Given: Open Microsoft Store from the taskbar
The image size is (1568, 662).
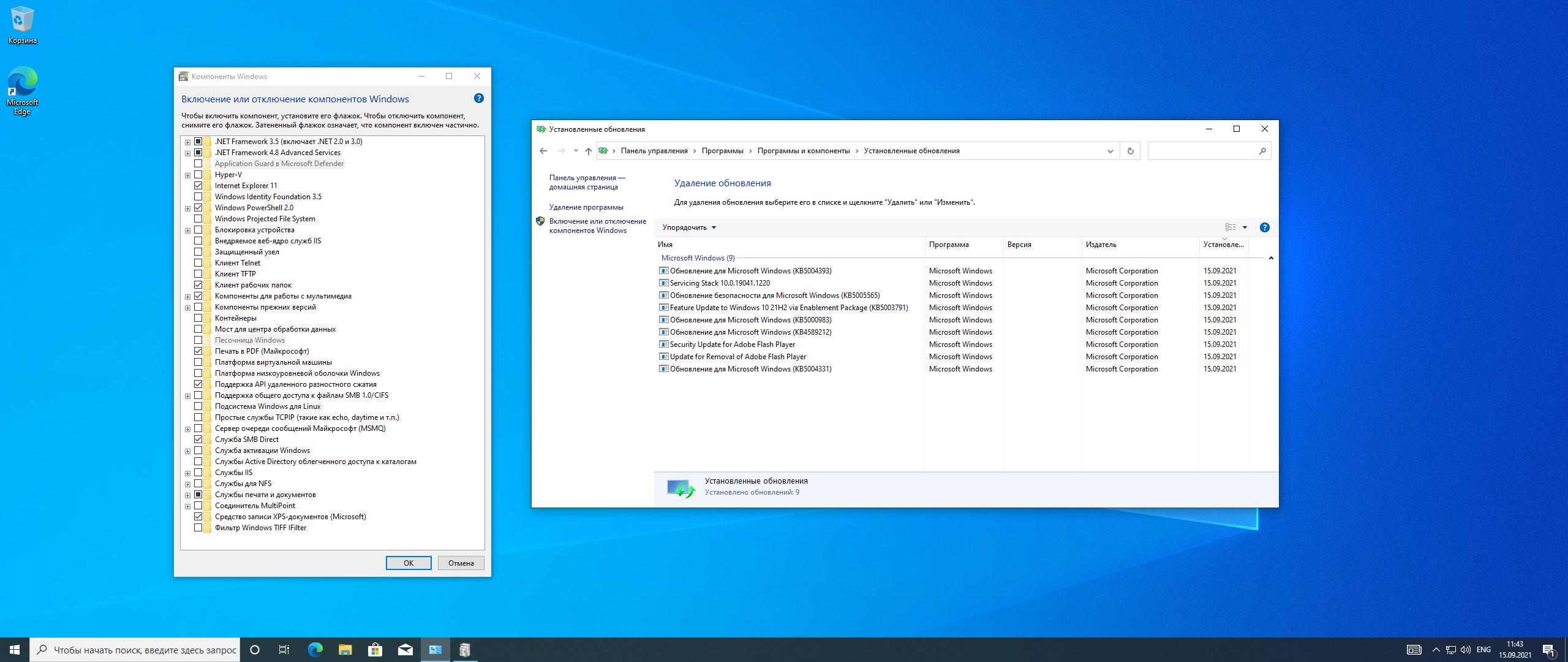Looking at the screenshot, I should click(375, 650).
